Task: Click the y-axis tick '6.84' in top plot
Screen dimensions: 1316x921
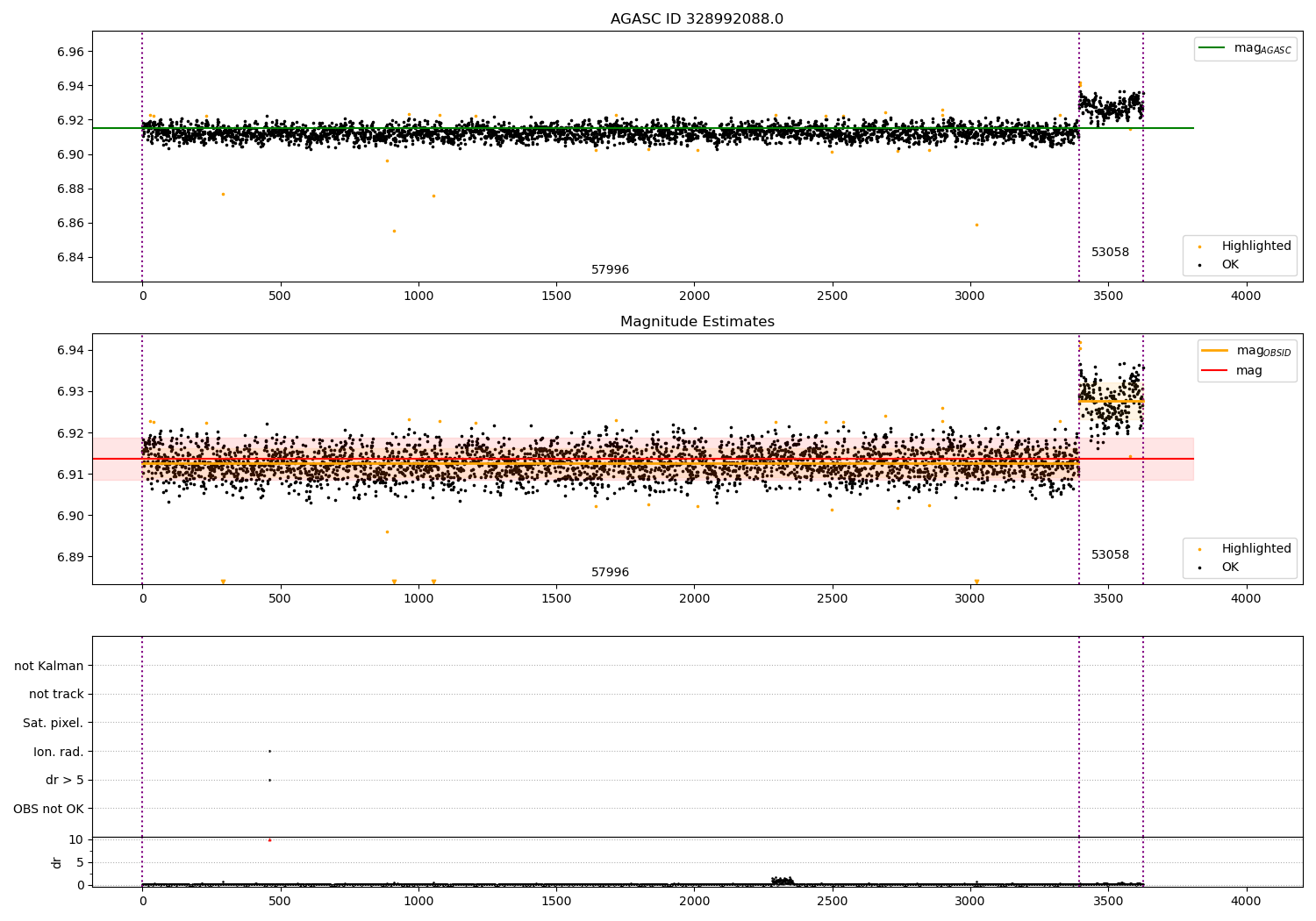Action: [68, 257]
